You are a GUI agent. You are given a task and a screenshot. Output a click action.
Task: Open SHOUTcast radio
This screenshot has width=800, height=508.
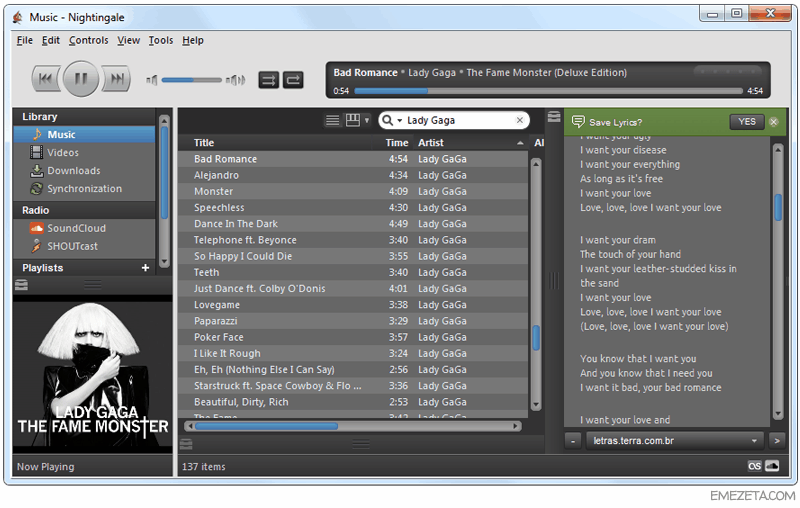coord(85,246)
